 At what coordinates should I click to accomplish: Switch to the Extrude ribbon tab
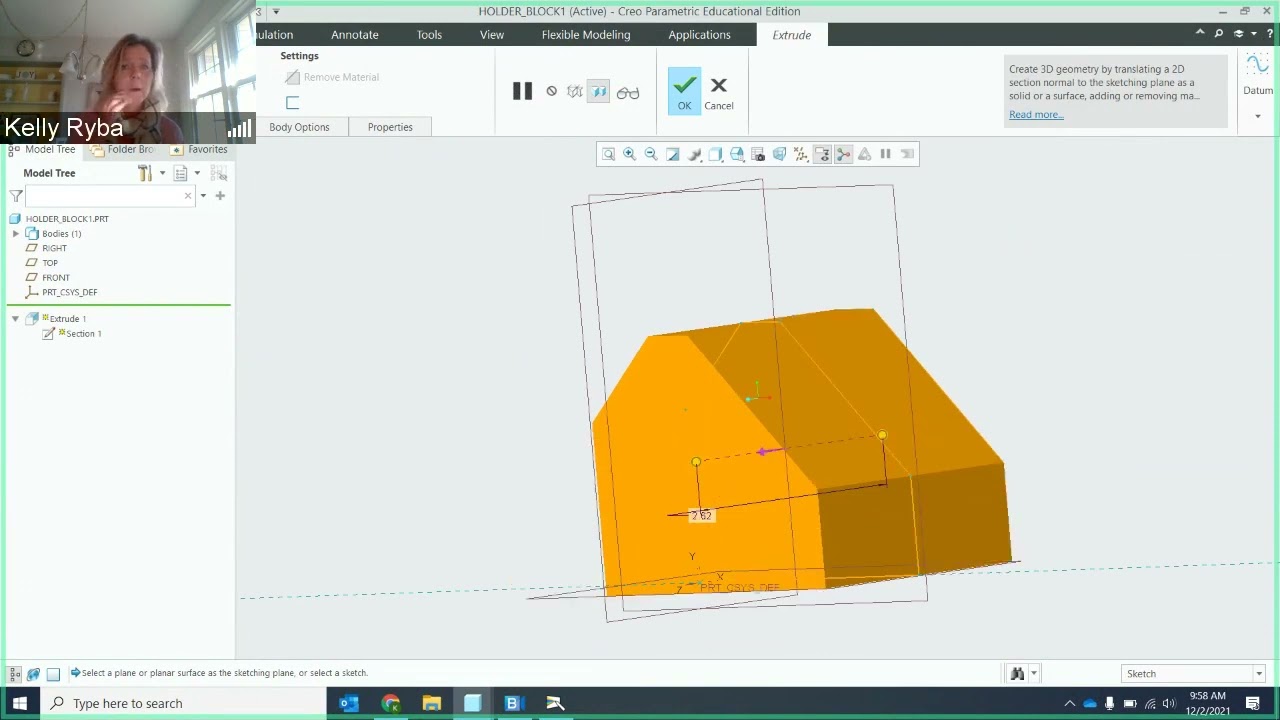point(791,35)
